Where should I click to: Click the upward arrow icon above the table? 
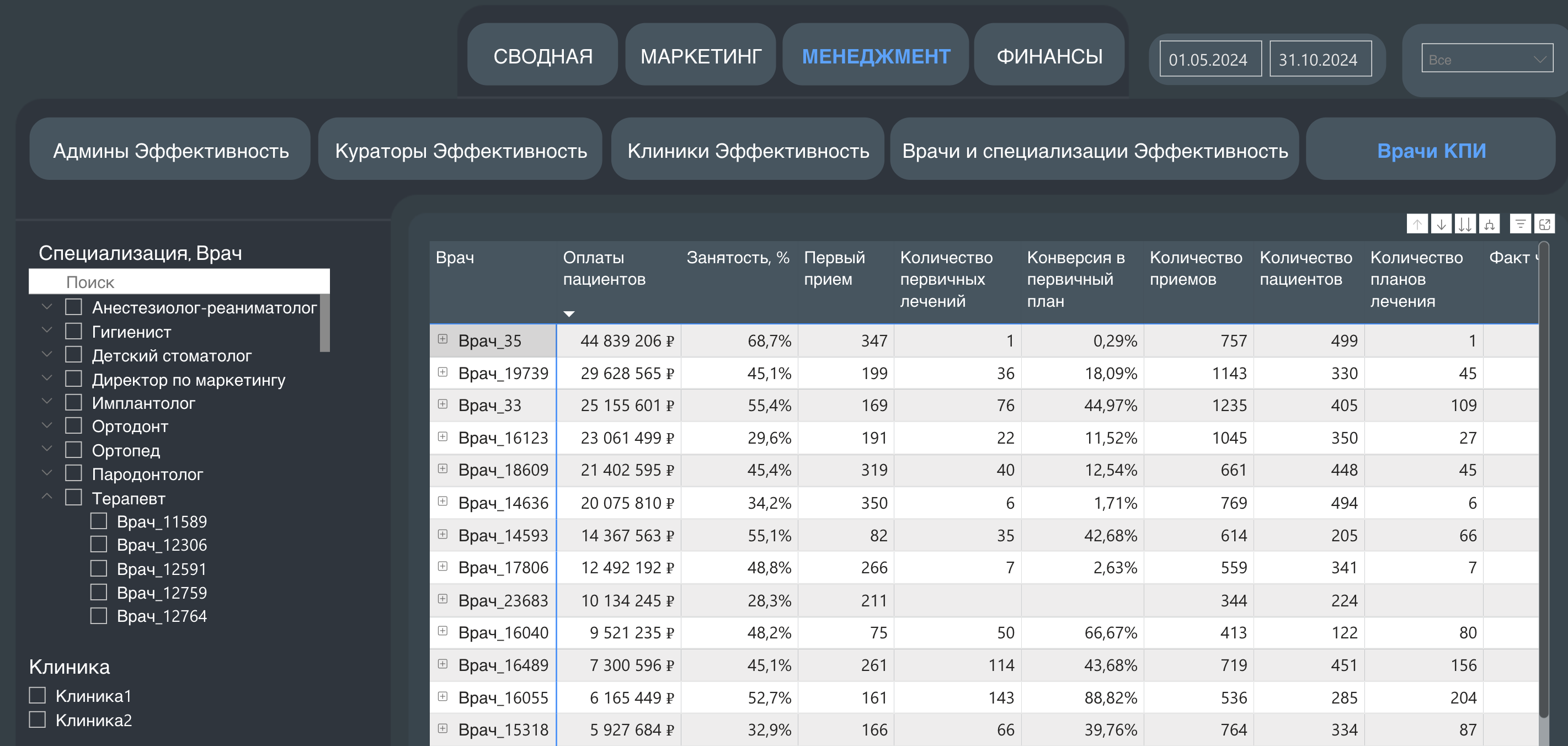pos(1417,225)
